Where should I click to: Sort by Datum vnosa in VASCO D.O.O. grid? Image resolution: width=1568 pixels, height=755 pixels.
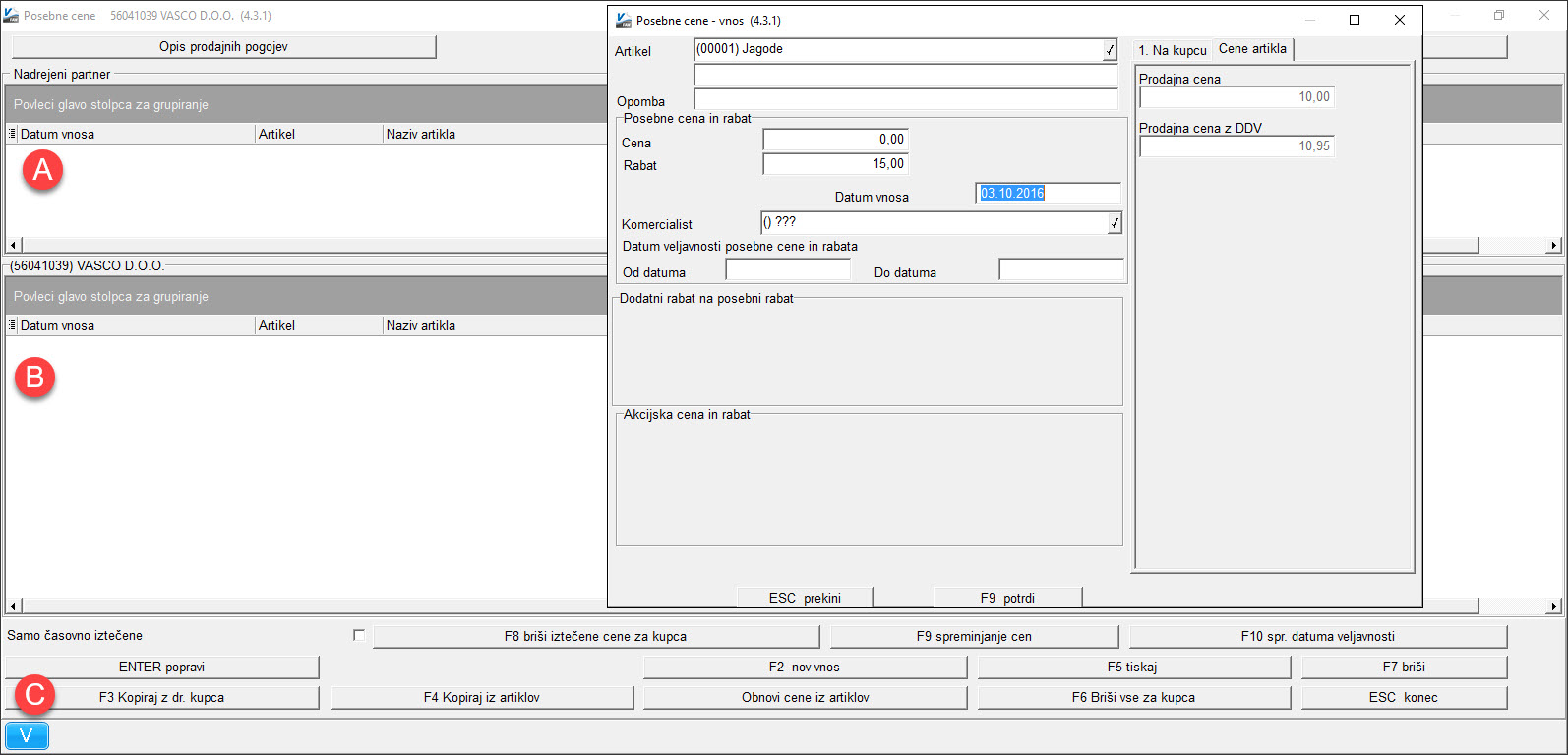[137, 325]
